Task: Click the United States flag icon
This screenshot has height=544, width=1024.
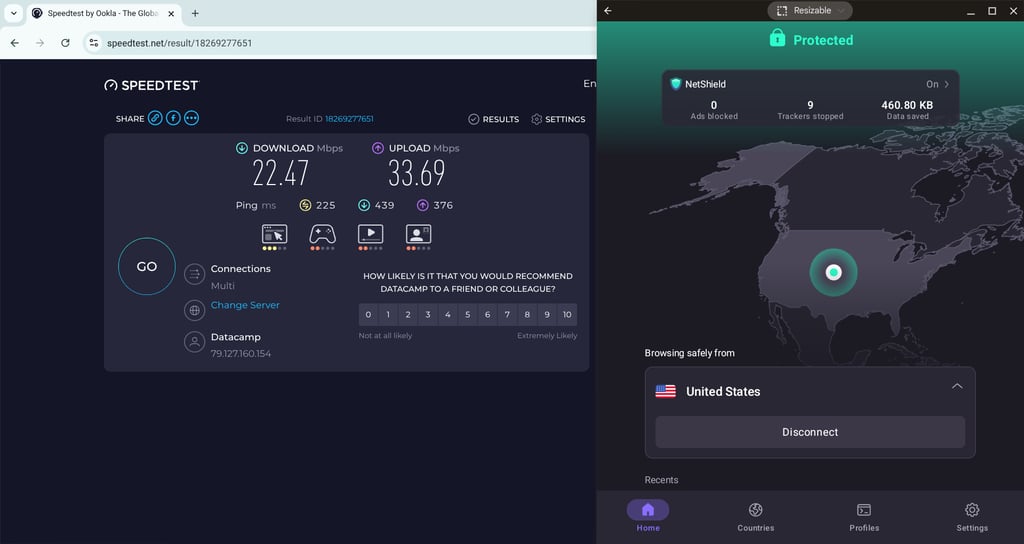Action: 665,391
